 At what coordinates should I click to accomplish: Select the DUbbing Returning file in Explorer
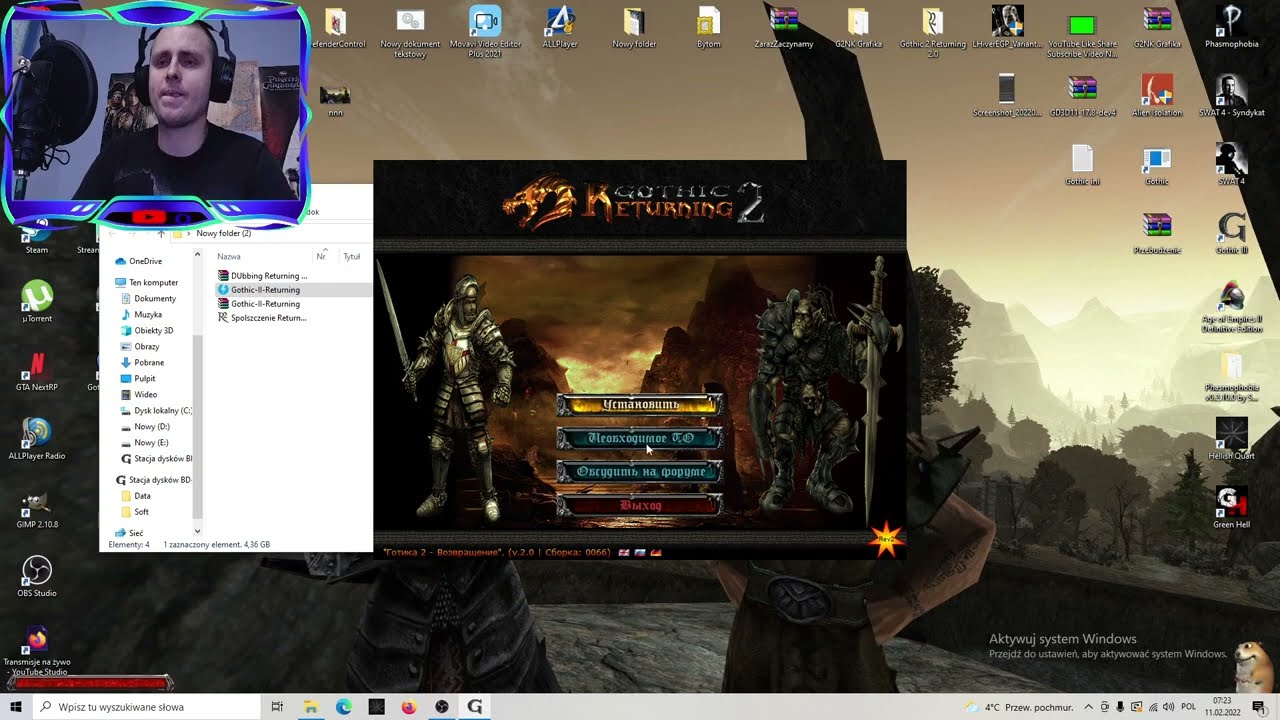tap(262, 276)
